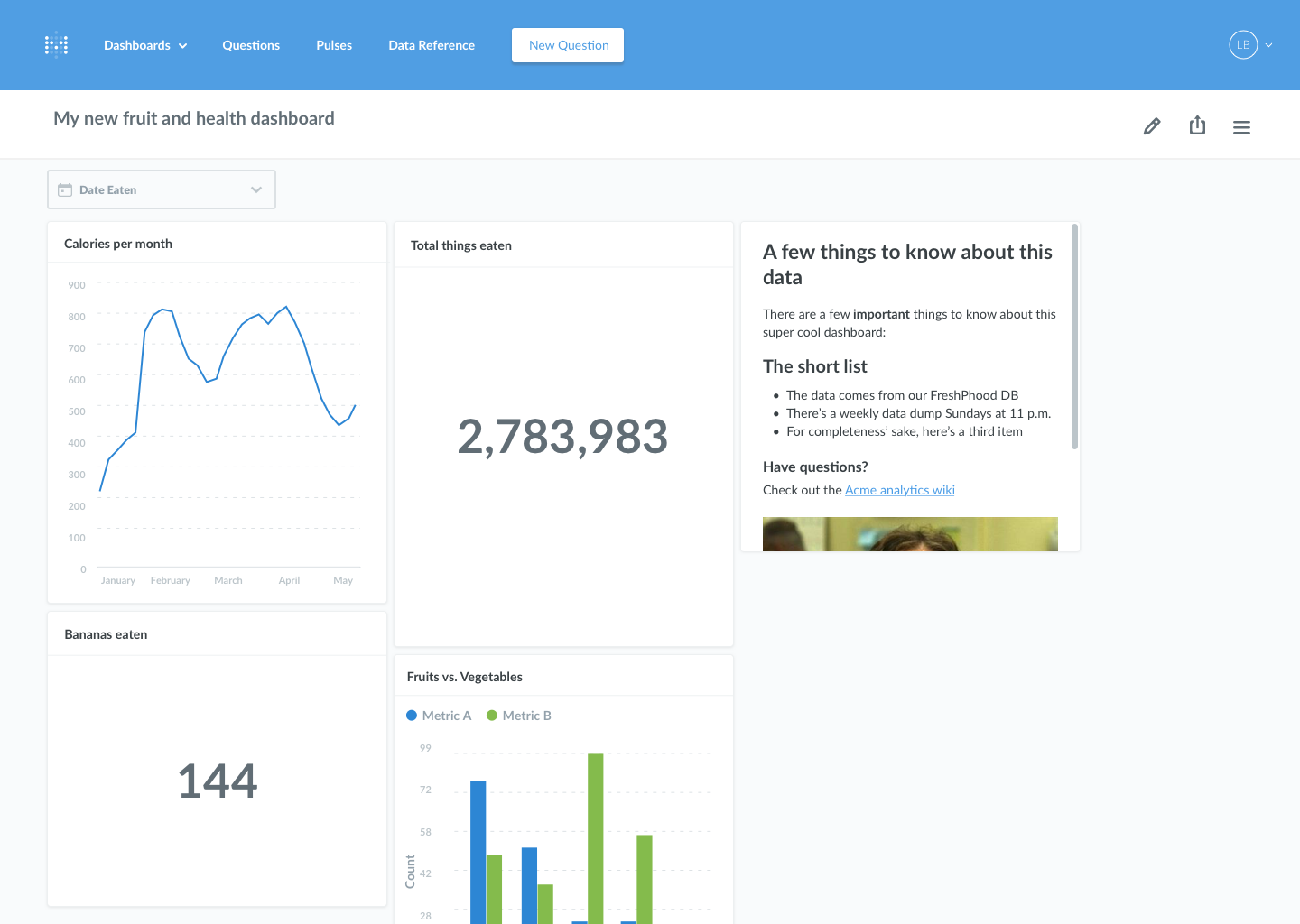Select Pulses in the navigation bar
This screenshot has width=1300, height=924.
tap(333, 45)
